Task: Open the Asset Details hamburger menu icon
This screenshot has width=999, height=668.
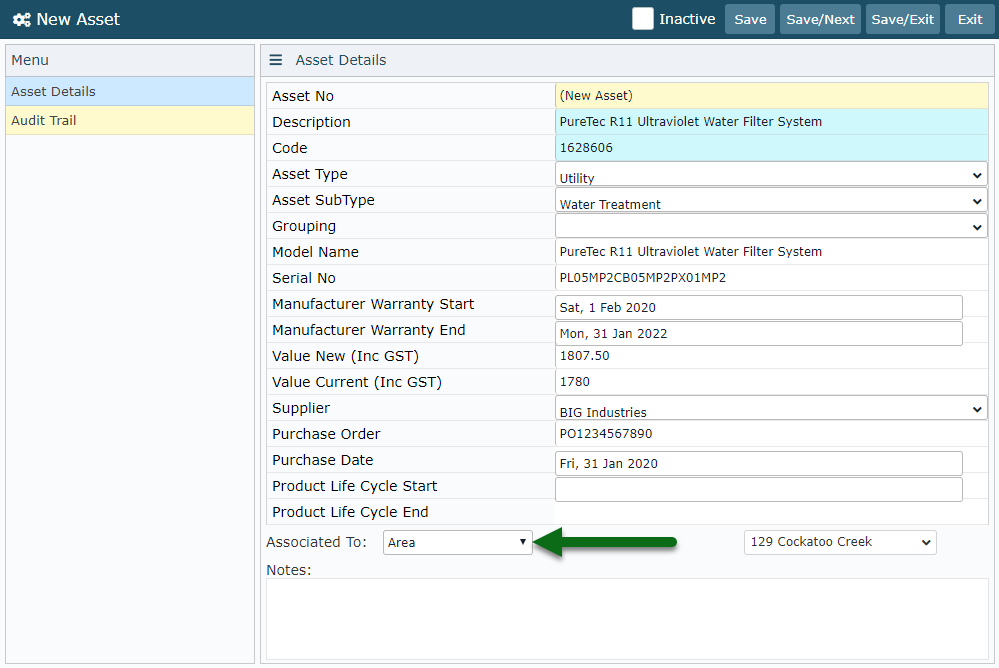Action: (x=276, y=60)
